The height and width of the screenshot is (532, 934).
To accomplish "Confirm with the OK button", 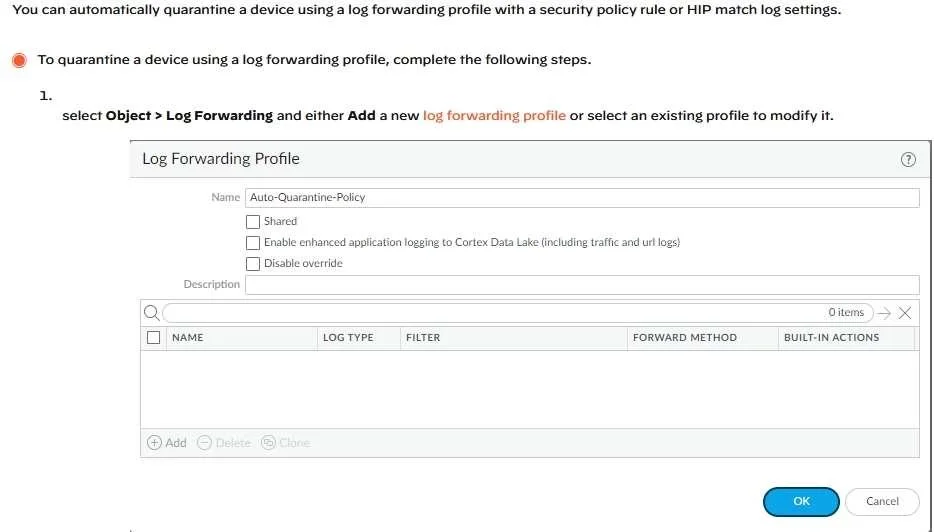I will tap(801, 502).
